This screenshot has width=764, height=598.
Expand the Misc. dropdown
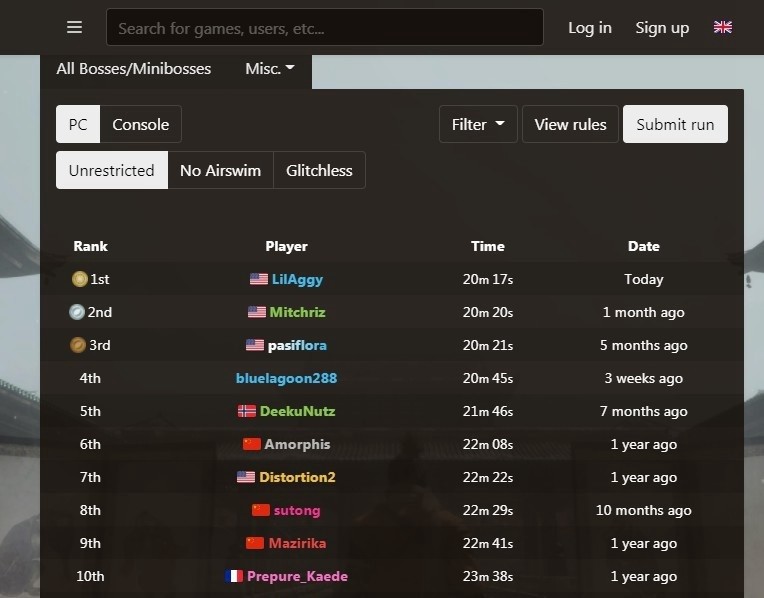pyautogui.click(x=269, y=69)
